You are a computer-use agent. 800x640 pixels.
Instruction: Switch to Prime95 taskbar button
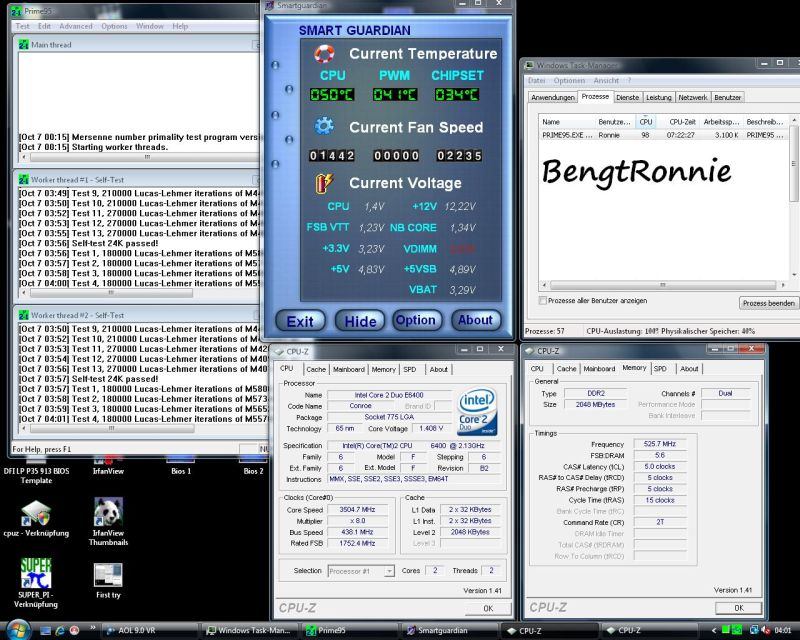349,631
